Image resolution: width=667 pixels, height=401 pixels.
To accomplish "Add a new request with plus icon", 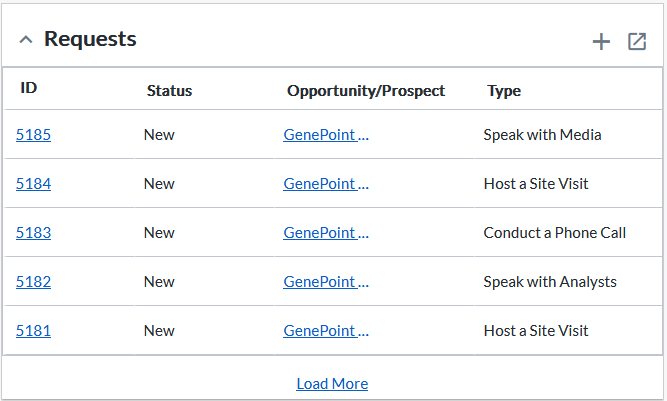I will point(601,42).
